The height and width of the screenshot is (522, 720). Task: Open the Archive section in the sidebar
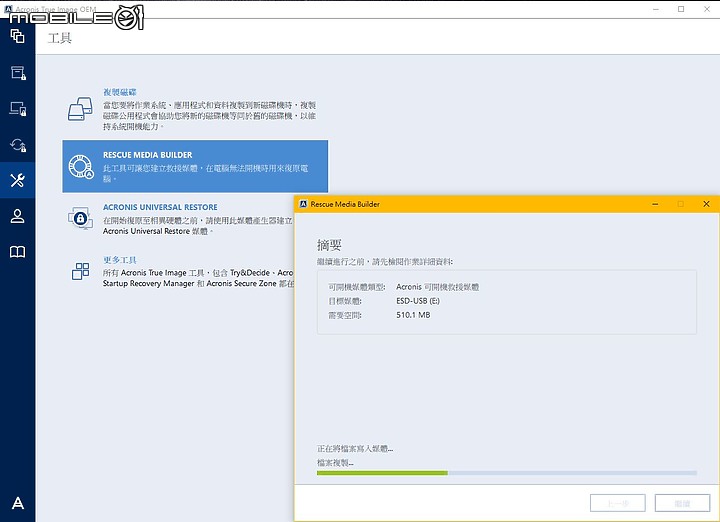click(x=17, y=73)
